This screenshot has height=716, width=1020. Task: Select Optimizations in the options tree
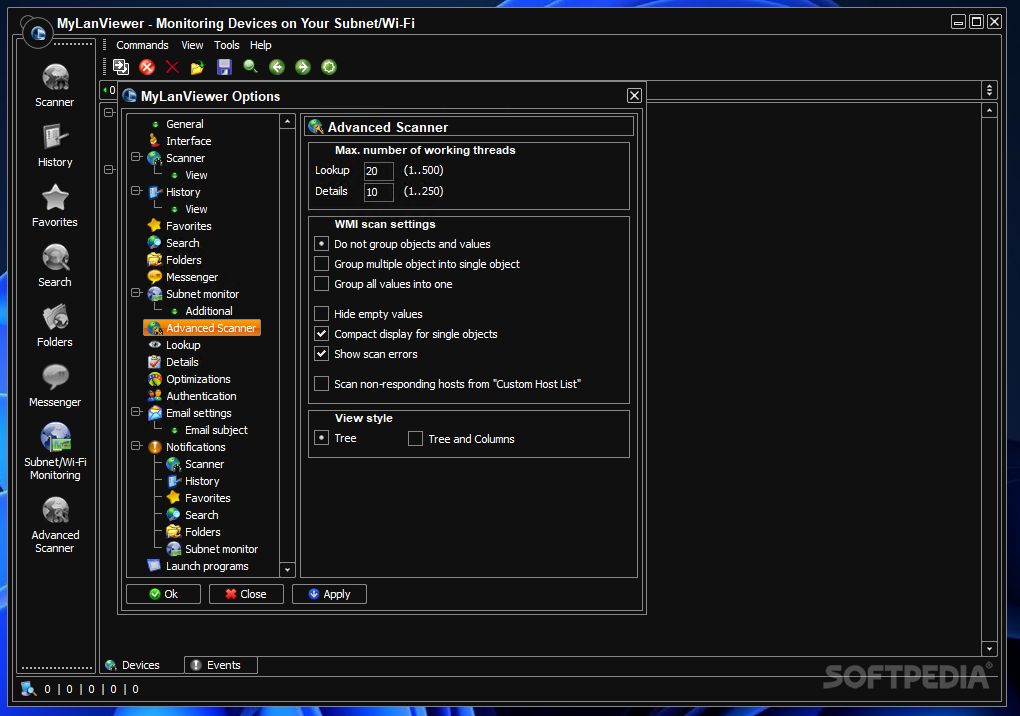point(198,379)
